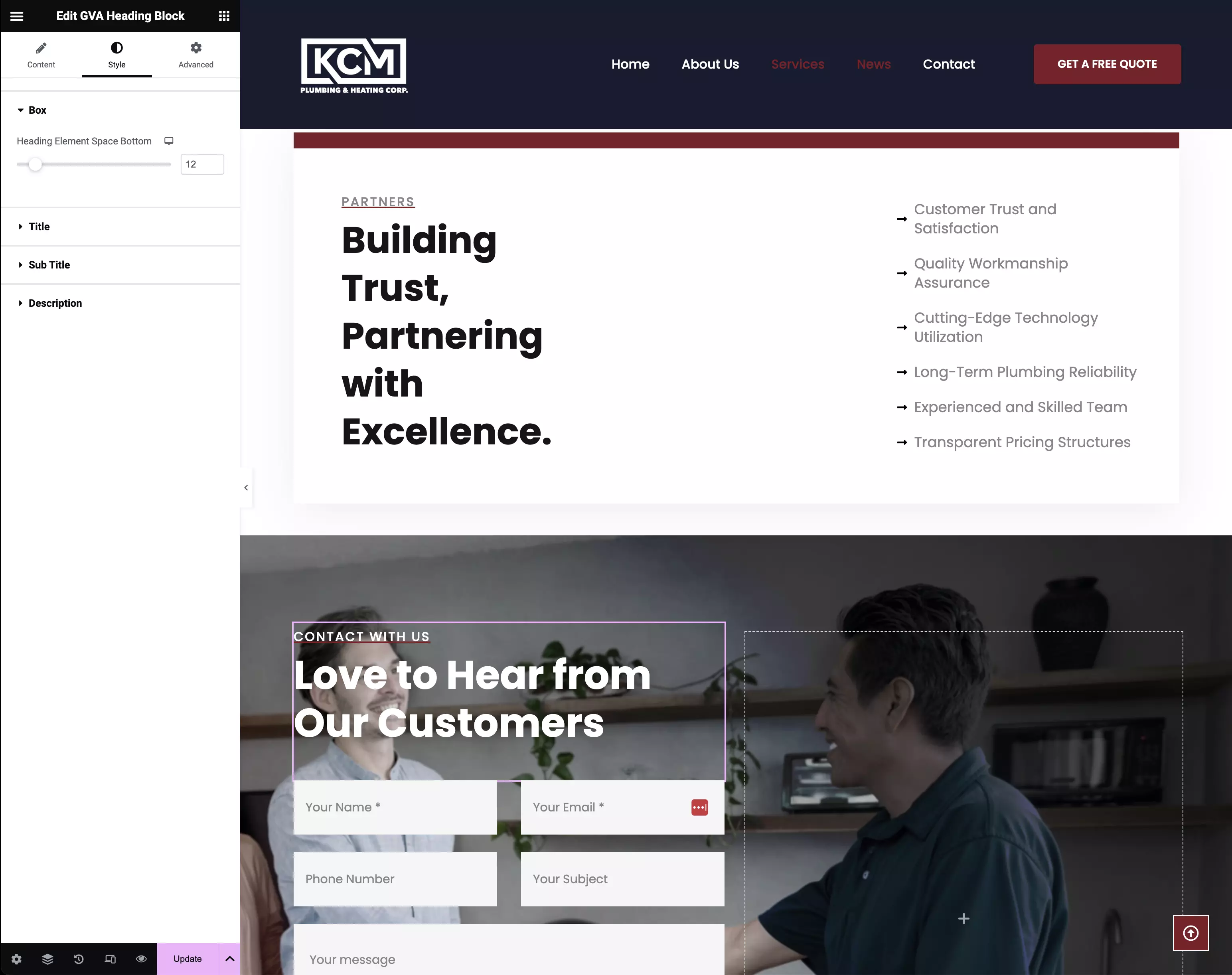Click the plus icon to add widget in empty column
Screen dimensions: 1232x975
963,918
